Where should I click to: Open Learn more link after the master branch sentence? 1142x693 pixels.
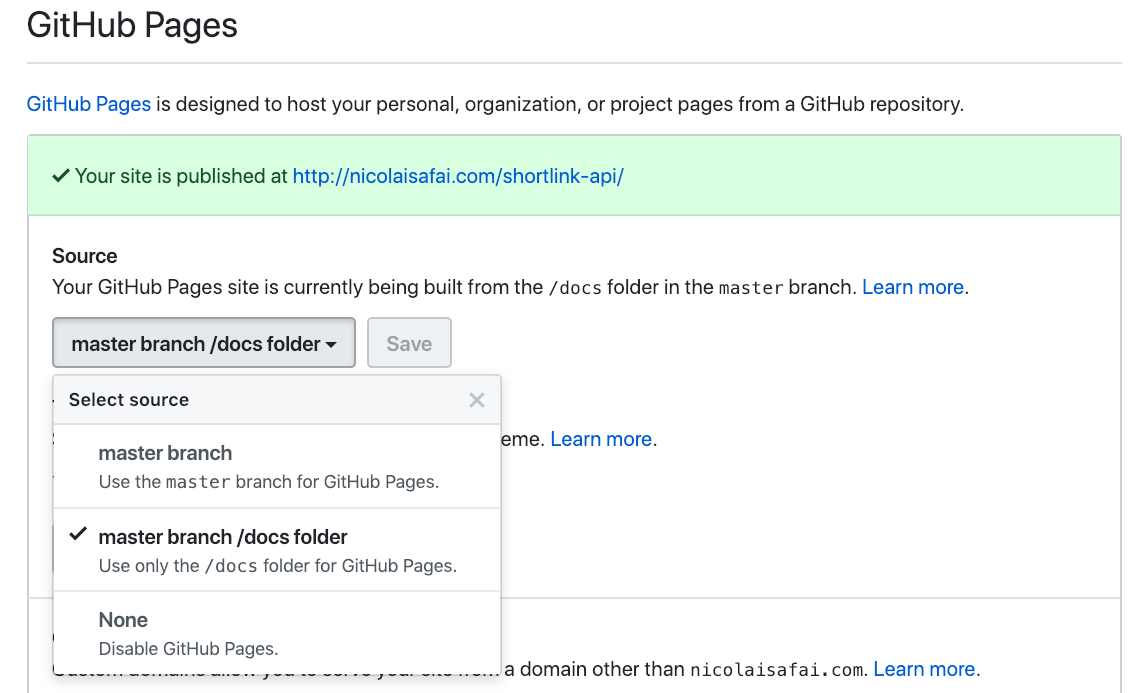click(913, 287)
